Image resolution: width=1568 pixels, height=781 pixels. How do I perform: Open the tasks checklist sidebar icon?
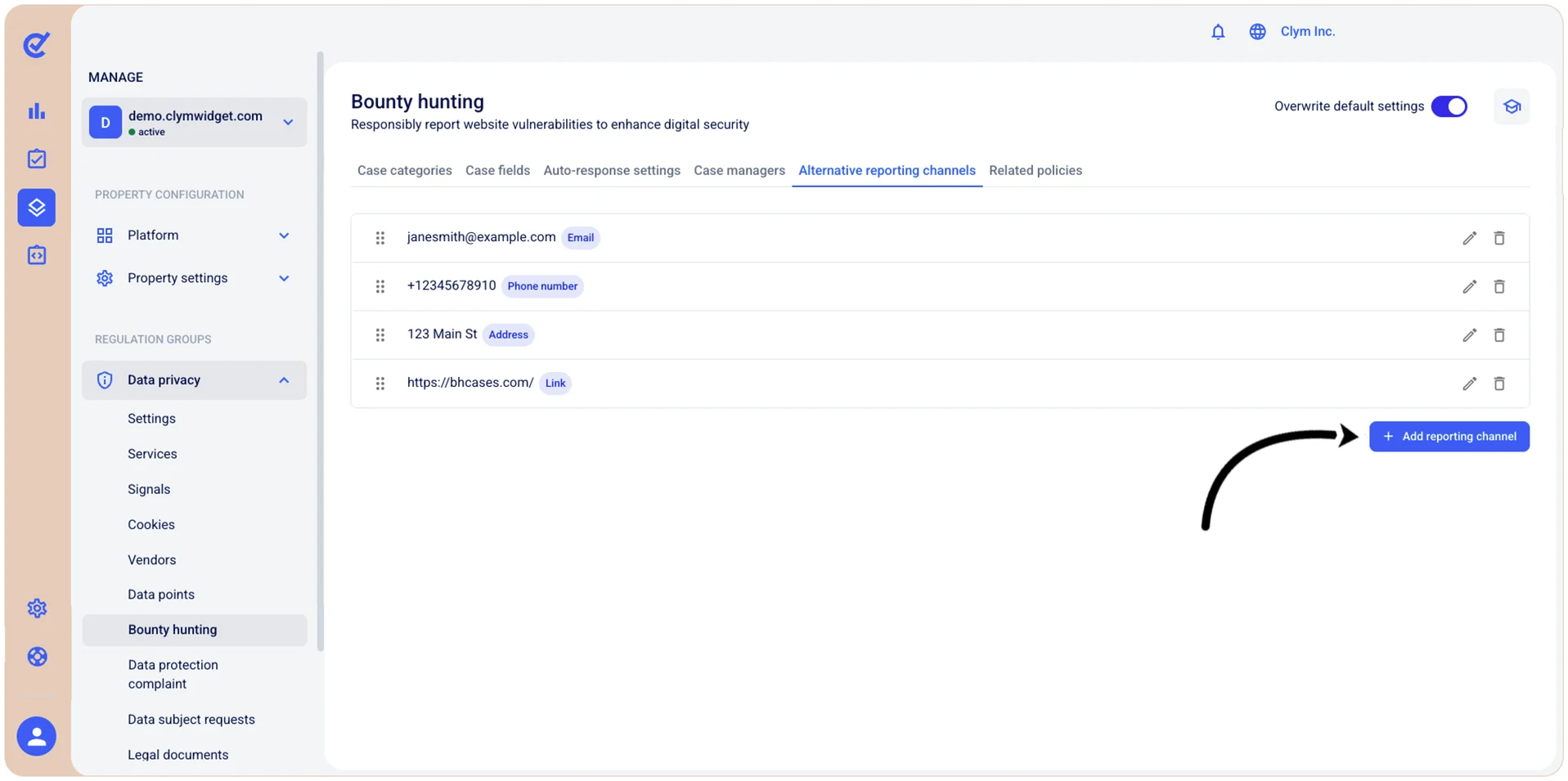click(37, 159)
